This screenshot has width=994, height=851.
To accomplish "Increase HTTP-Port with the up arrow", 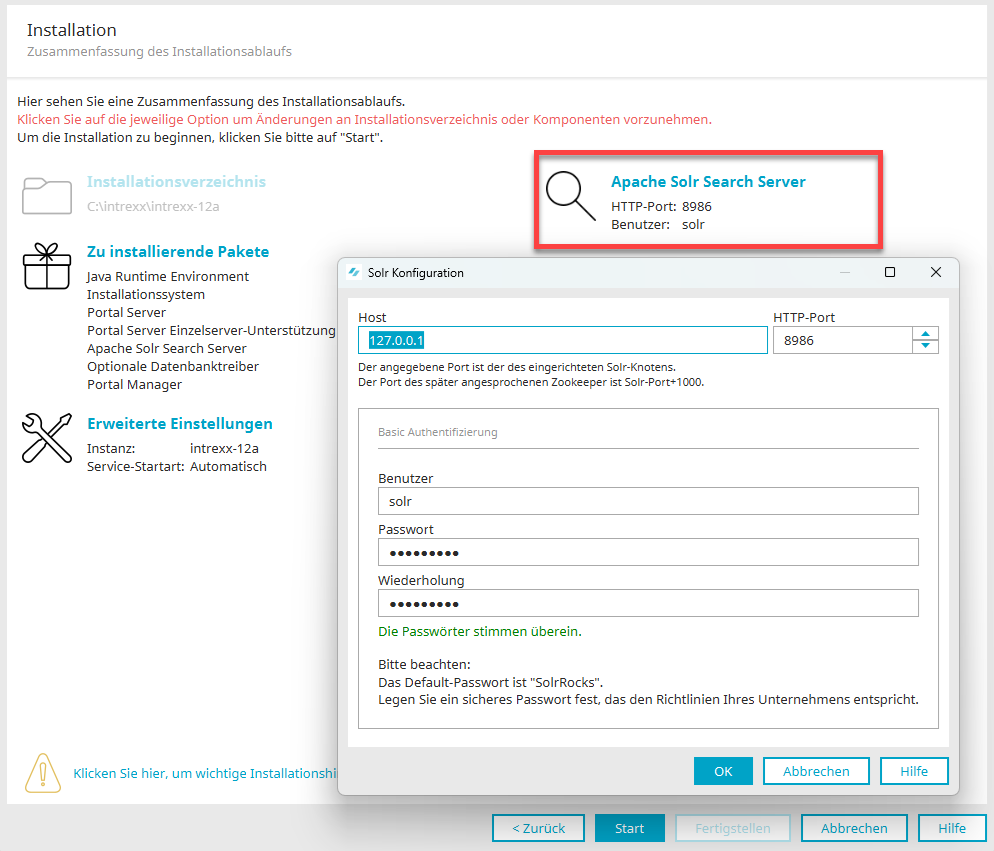I will click(926, 334).
